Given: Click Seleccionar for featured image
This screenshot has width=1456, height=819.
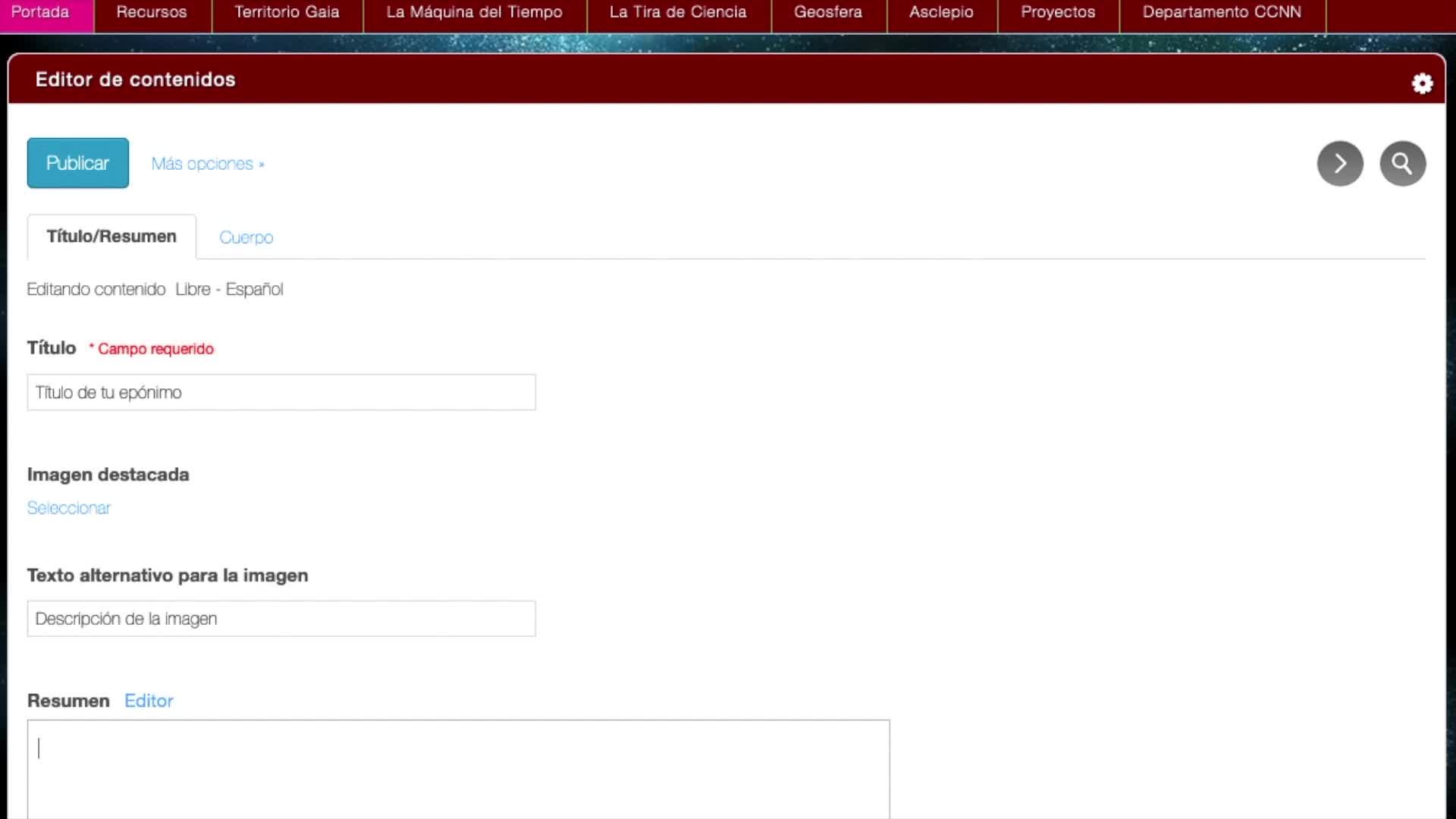Looking at the screenshot, I should [69, 508].
